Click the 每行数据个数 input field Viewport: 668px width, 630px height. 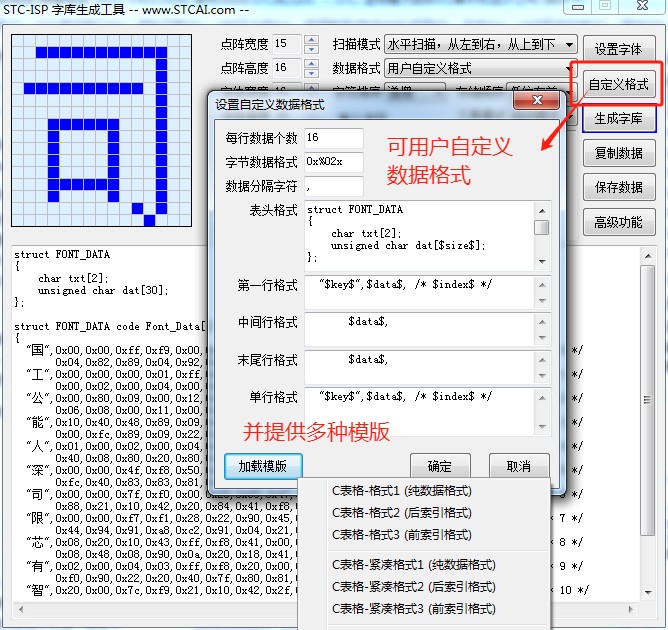click(x=334, y=138)
